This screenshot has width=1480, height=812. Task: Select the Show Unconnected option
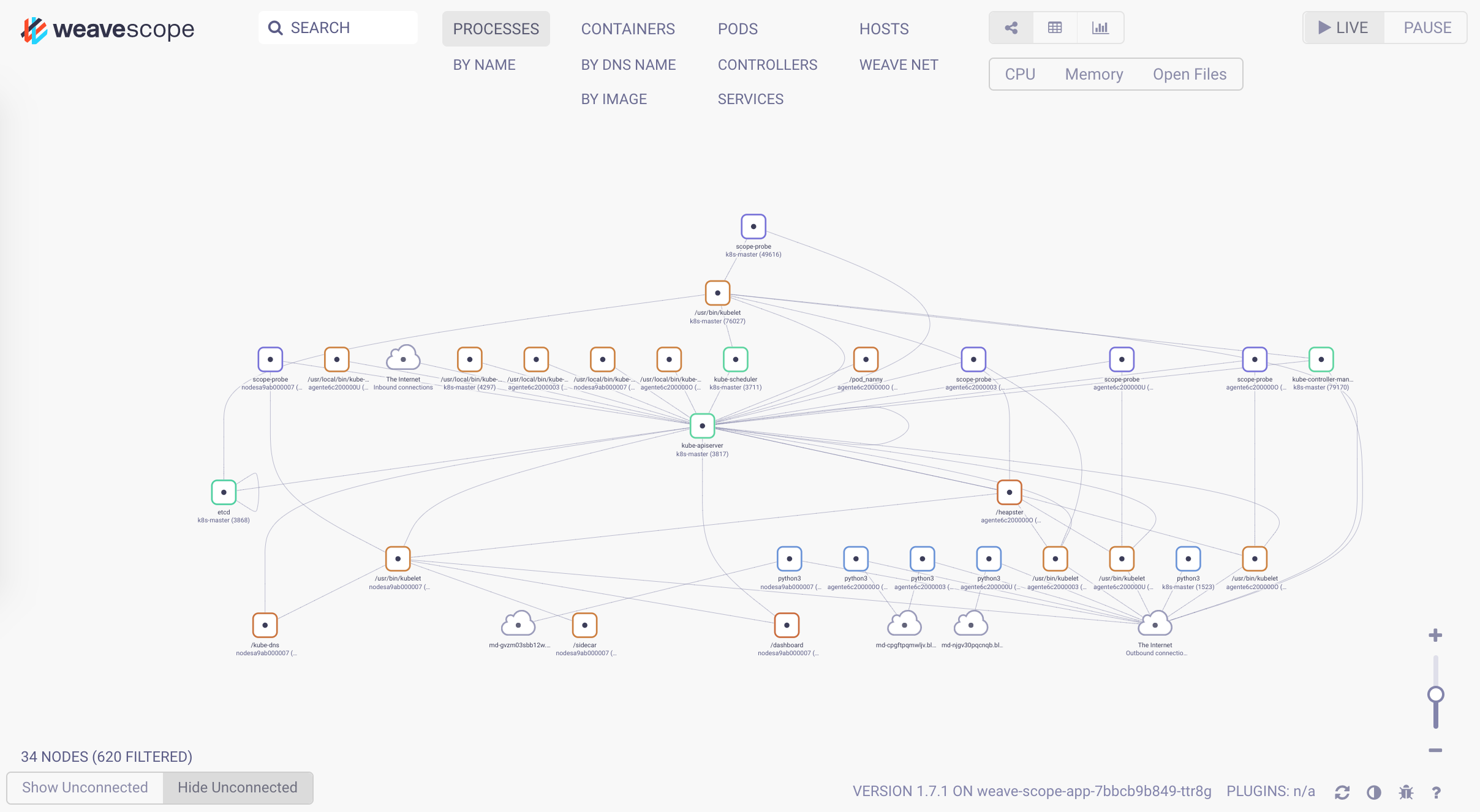click(x=85, y=788)
